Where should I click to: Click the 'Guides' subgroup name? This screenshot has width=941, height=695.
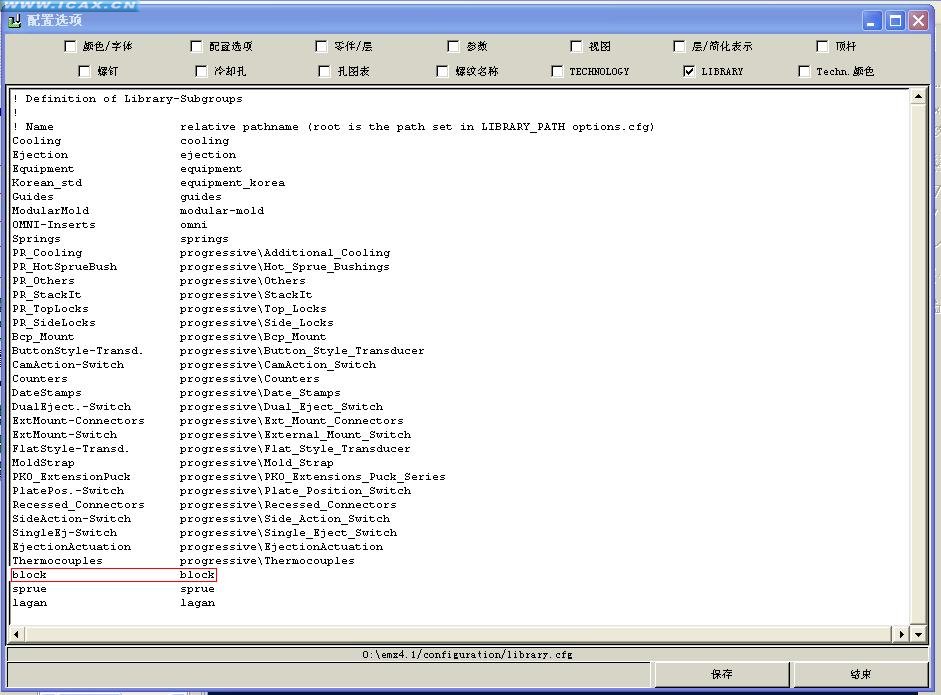point(33,197)
